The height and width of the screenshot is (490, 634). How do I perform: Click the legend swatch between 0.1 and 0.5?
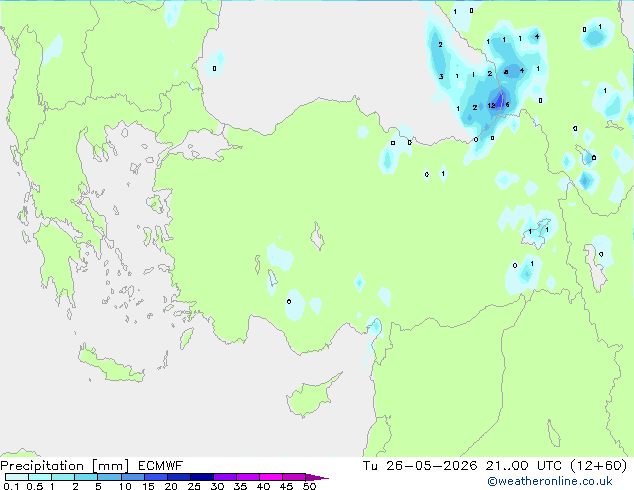pos(17,477)
